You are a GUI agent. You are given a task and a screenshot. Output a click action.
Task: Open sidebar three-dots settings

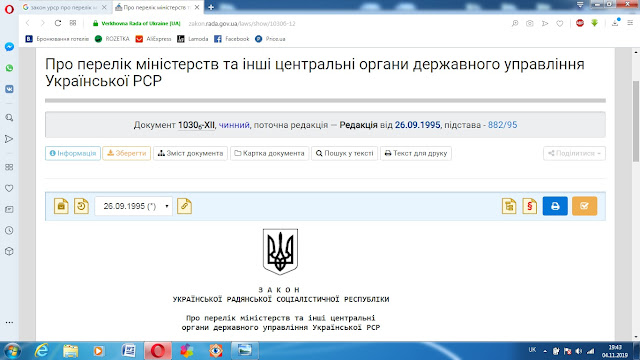[9, 322]
